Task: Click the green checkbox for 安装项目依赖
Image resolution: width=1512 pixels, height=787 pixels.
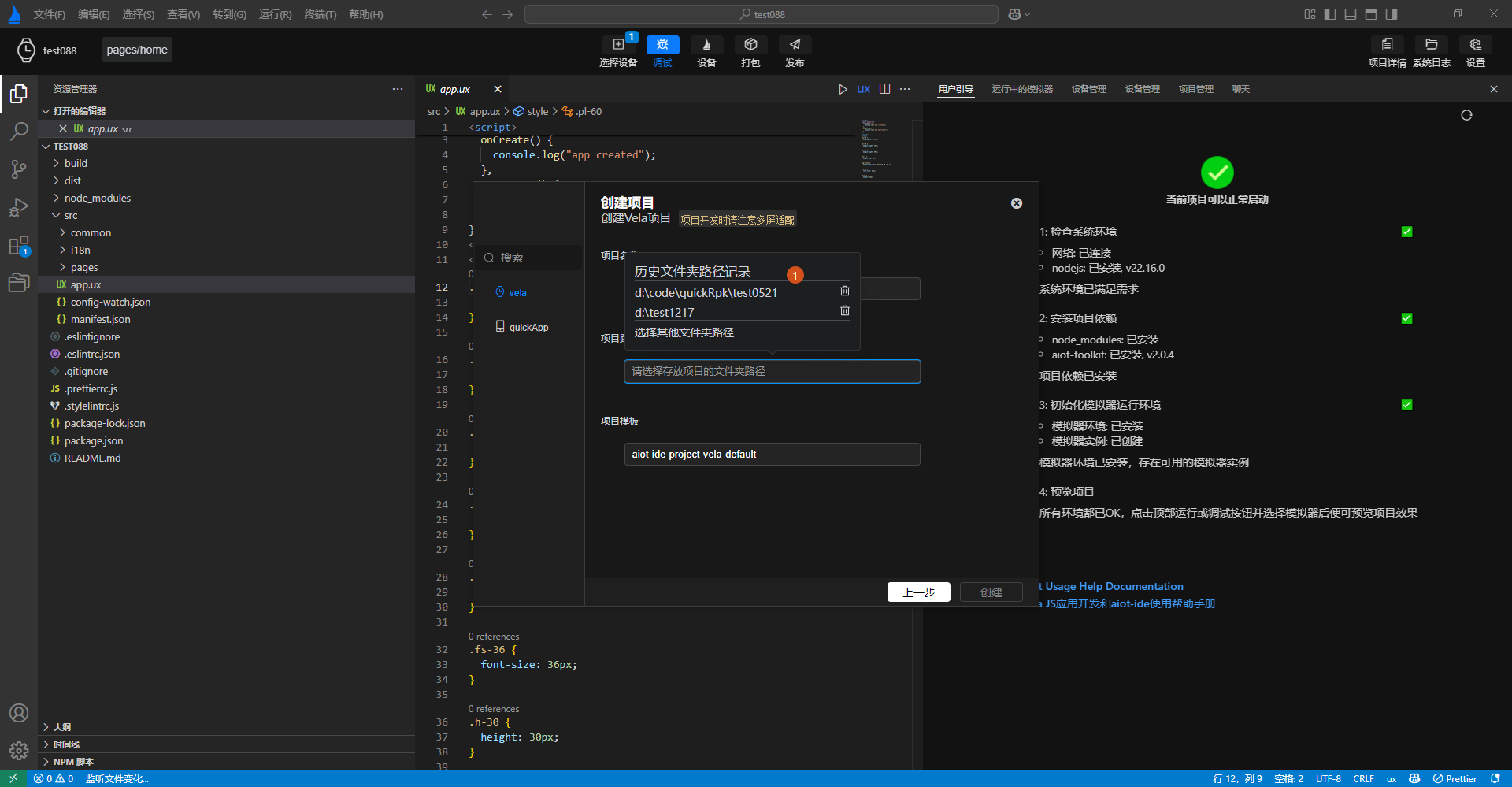Action: [1406, 318]
